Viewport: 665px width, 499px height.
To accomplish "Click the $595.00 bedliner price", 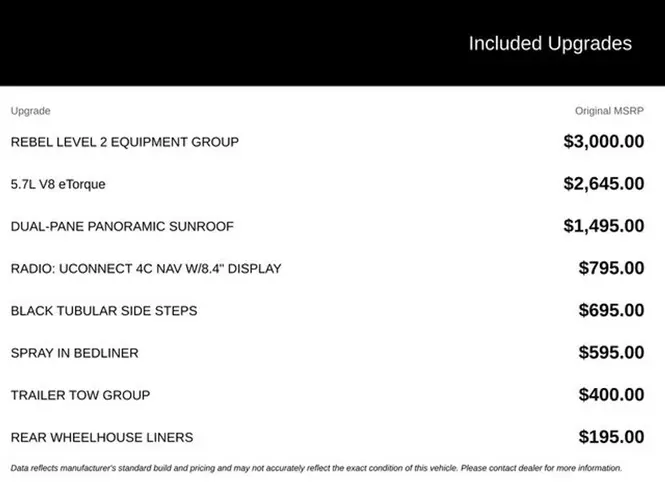I will pos(611,352).
